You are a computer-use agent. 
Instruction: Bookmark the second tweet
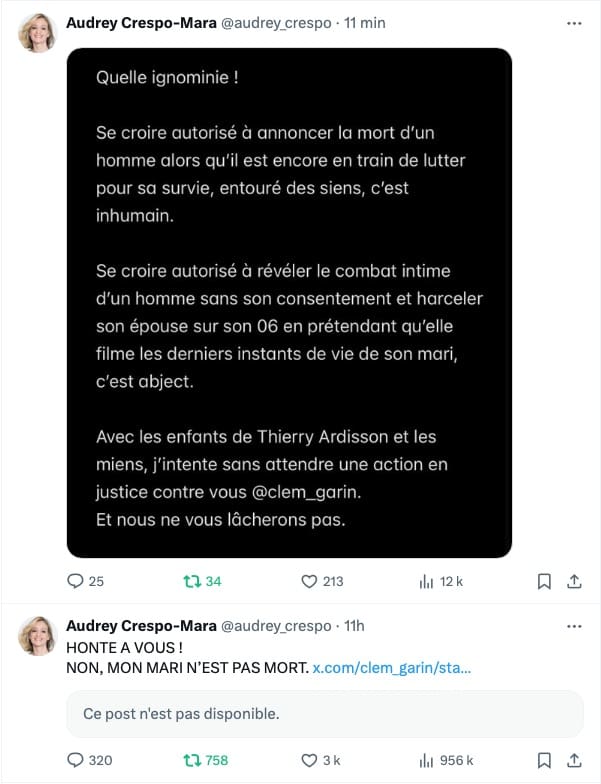click(x=544, y=760)
